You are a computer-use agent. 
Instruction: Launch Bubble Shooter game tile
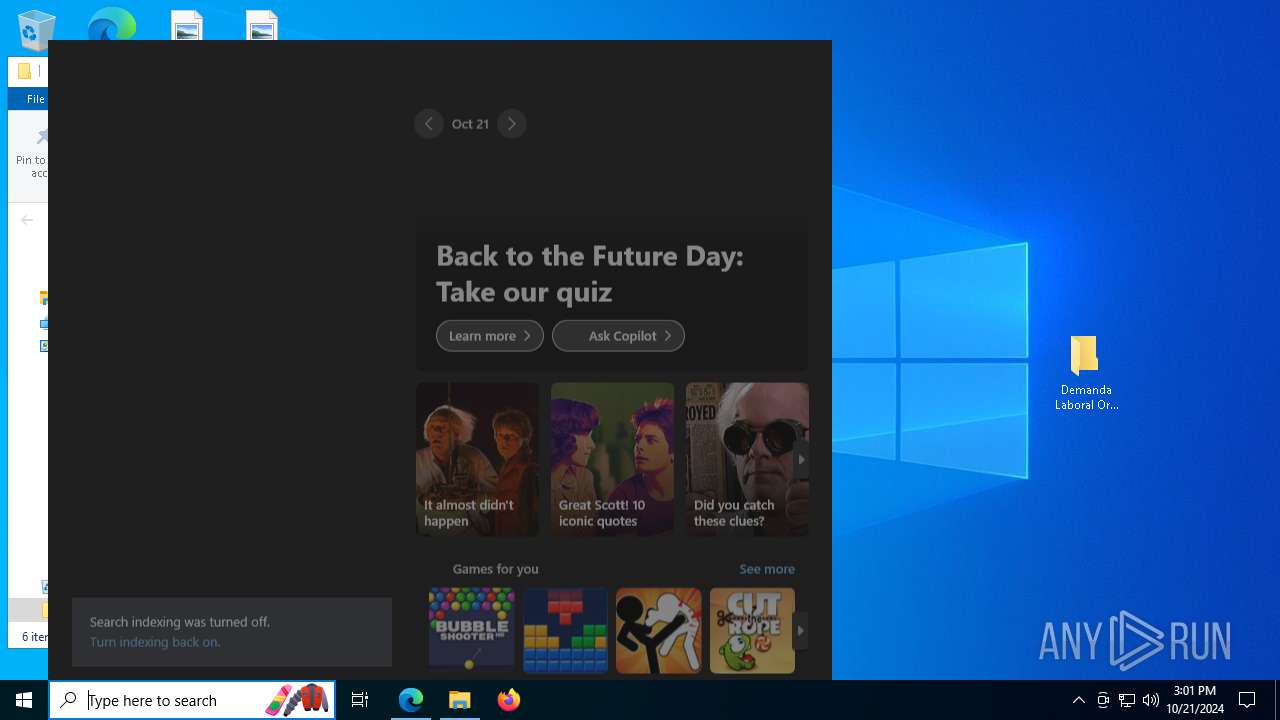tap(472, 630)
